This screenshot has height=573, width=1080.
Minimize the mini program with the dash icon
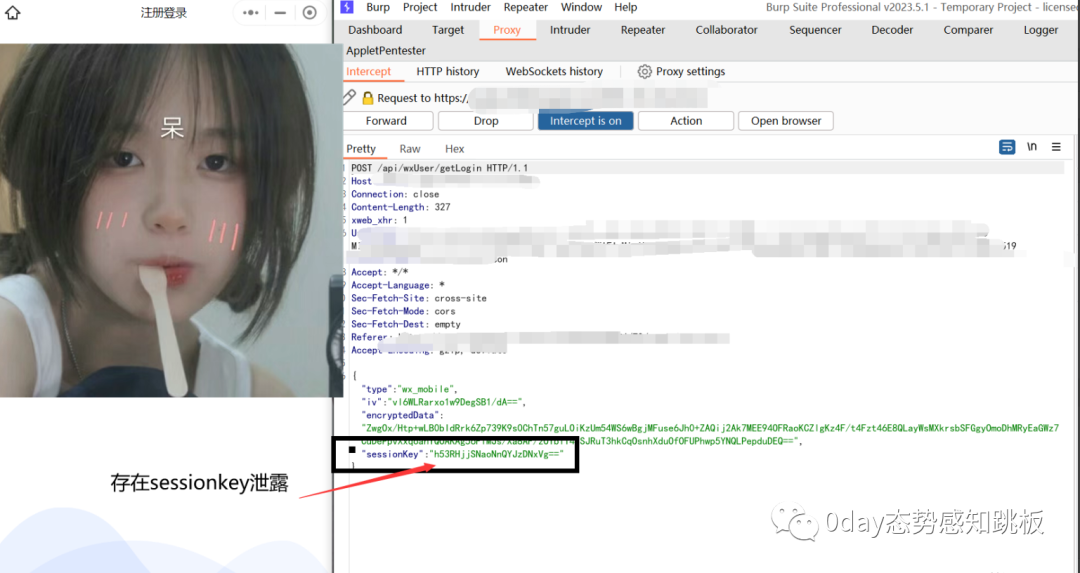point(280,12)
